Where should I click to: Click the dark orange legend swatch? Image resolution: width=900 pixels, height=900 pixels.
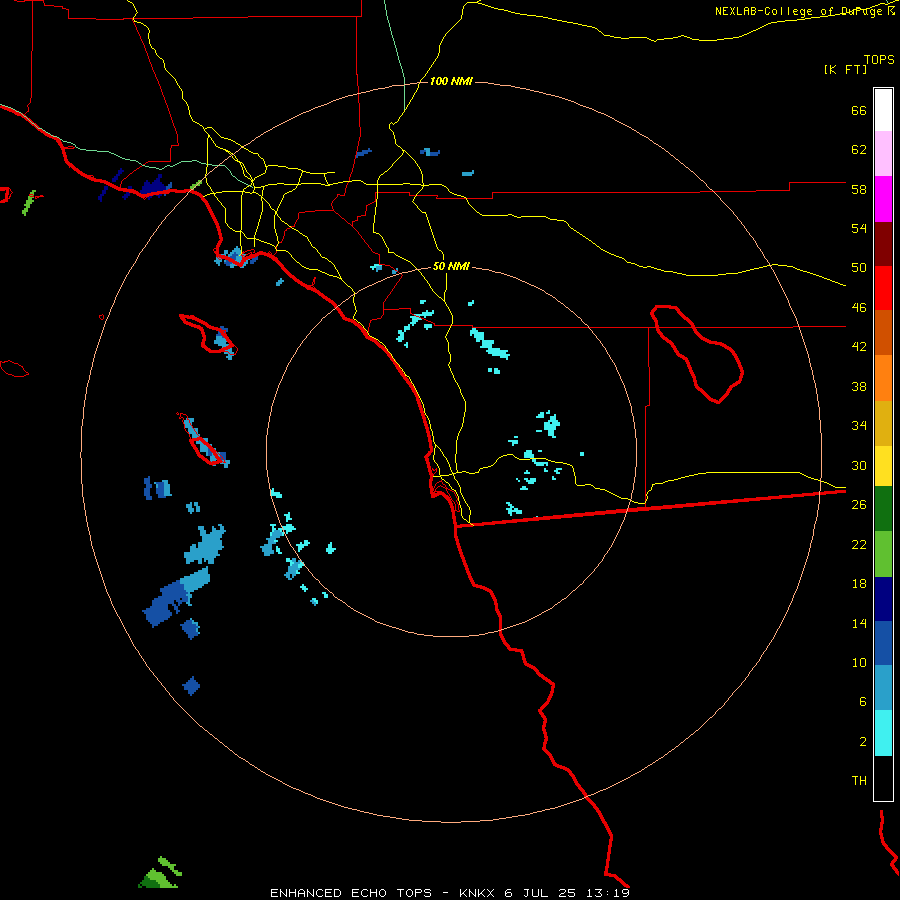point(883,332)
